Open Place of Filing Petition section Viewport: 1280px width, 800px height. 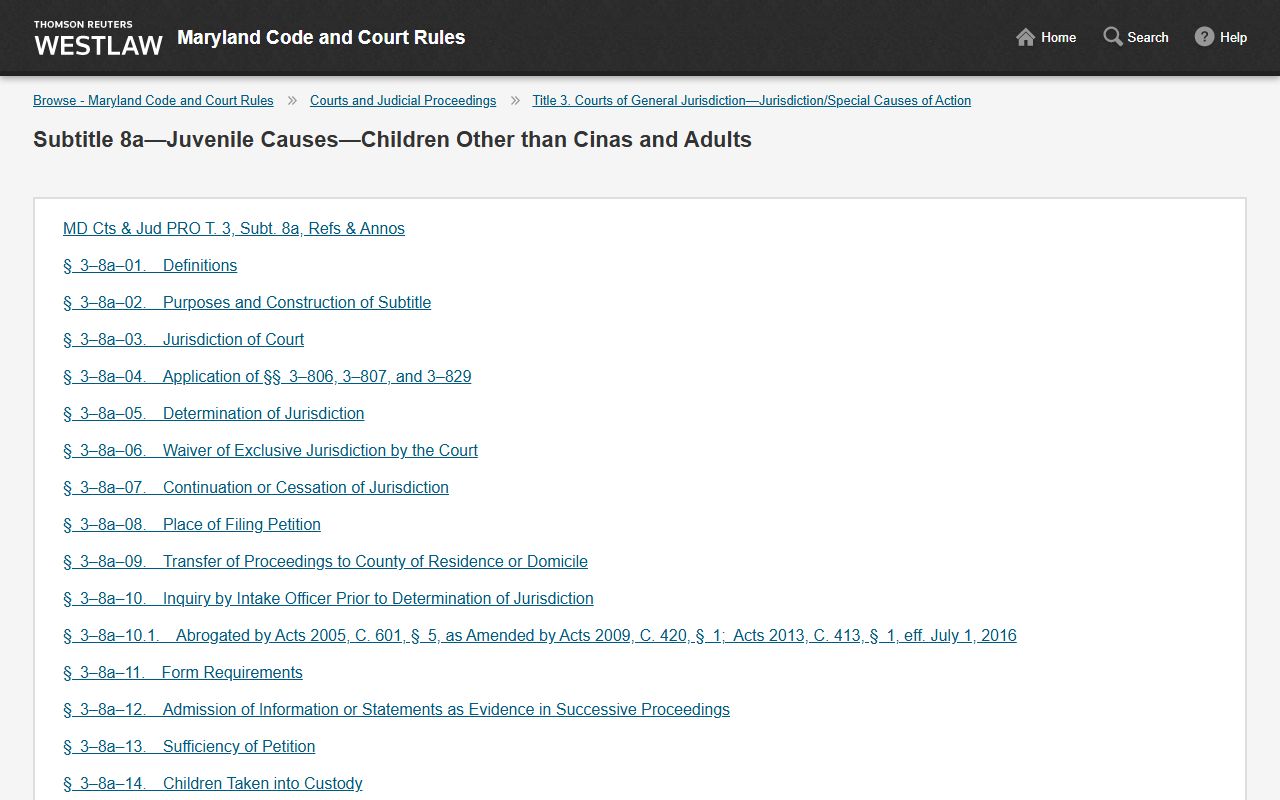coord(192,524)
